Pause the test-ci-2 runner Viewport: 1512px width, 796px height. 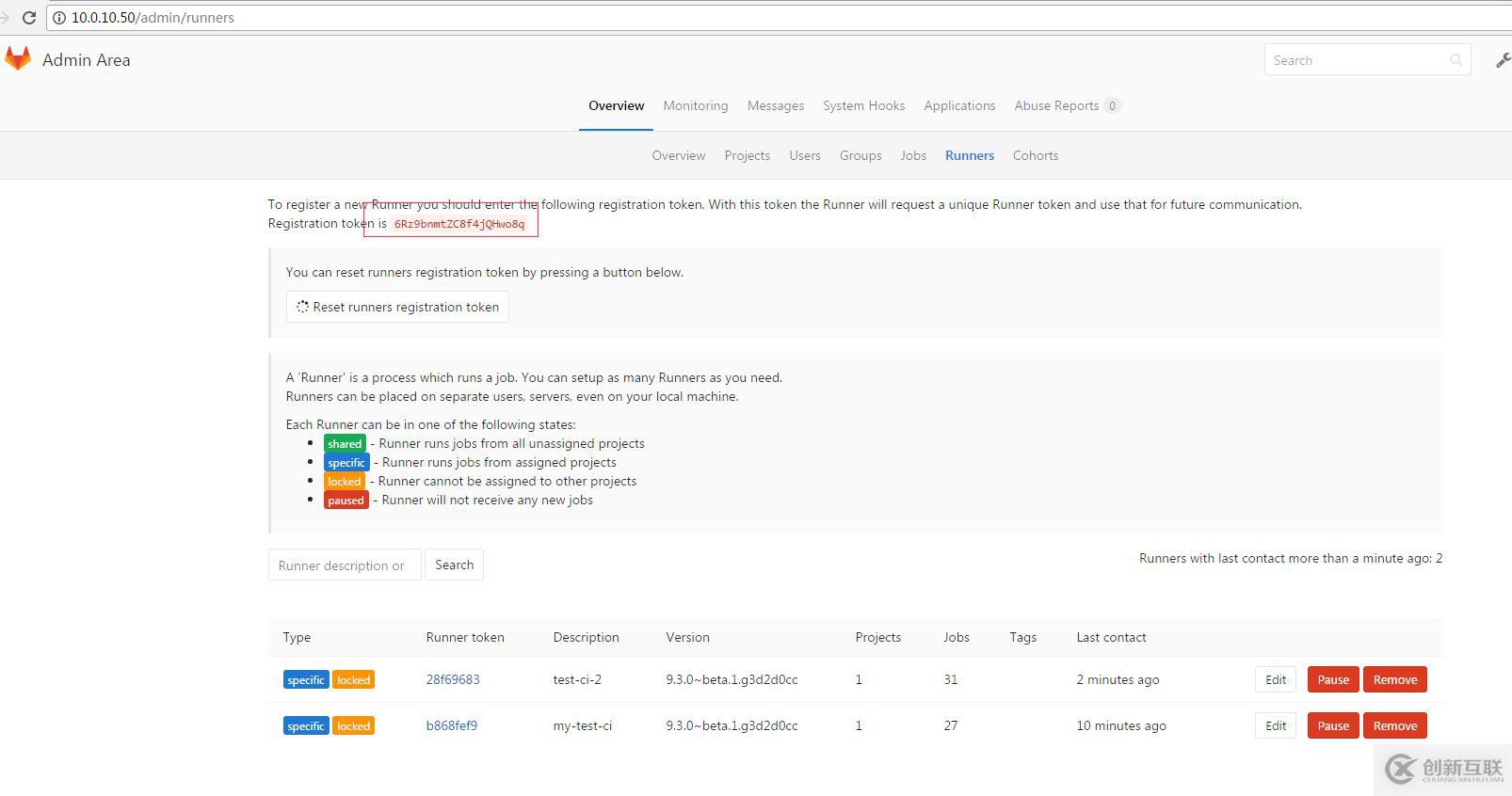1333,679
